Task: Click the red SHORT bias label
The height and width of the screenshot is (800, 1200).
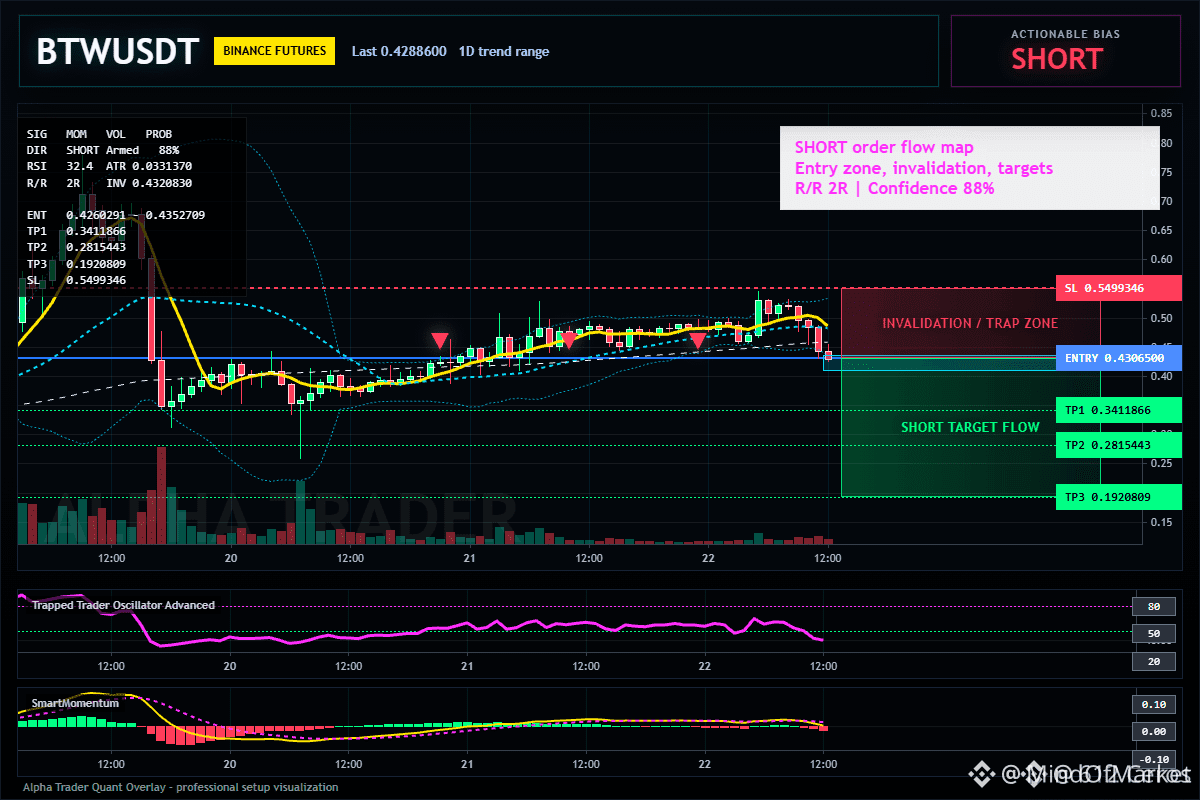Action: pos(1056,59)
